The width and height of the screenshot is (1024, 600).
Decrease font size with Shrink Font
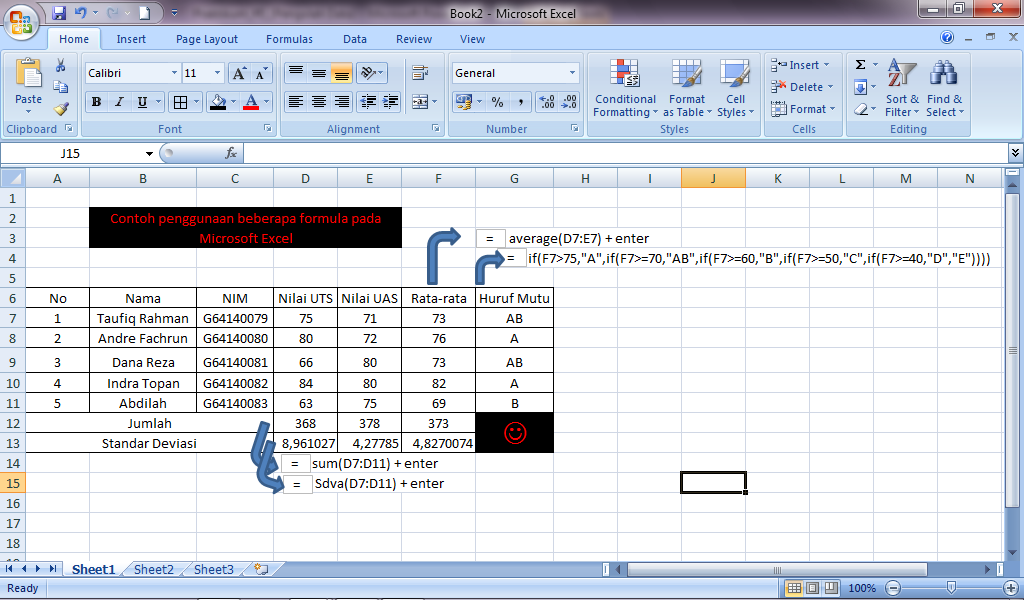(x=261, y=73)
